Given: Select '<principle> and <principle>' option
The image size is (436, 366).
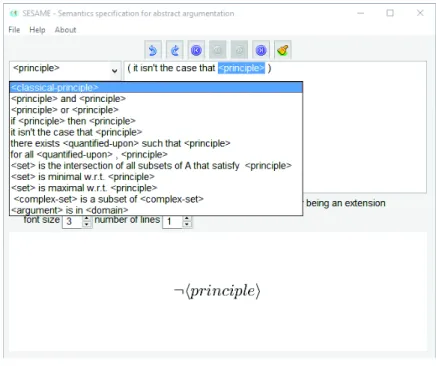Looking at the screenshot, I should [156, 99].
